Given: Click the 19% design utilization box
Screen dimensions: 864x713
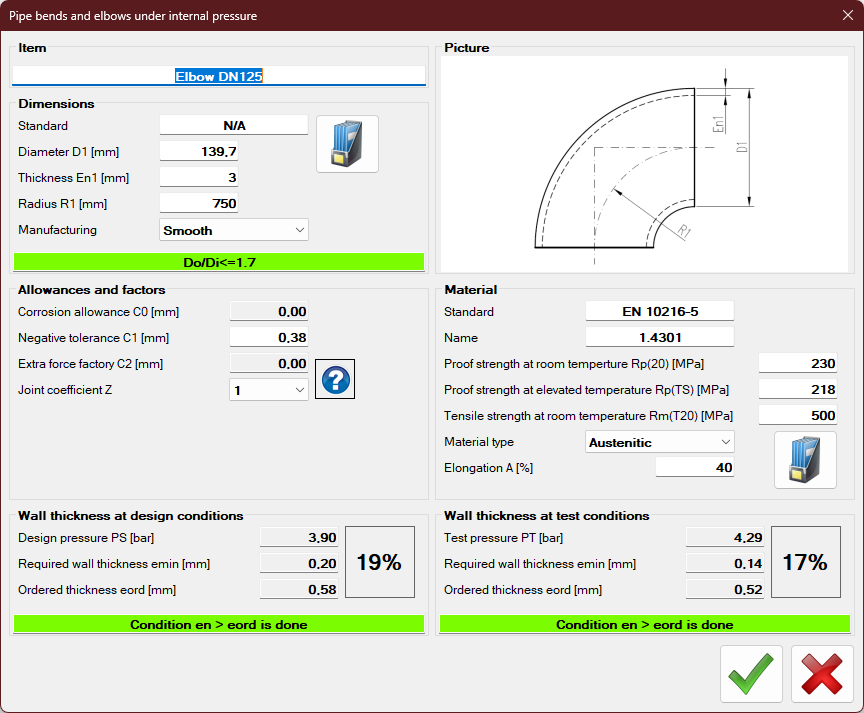Looking at the screenshot, I should coord(379,563).
